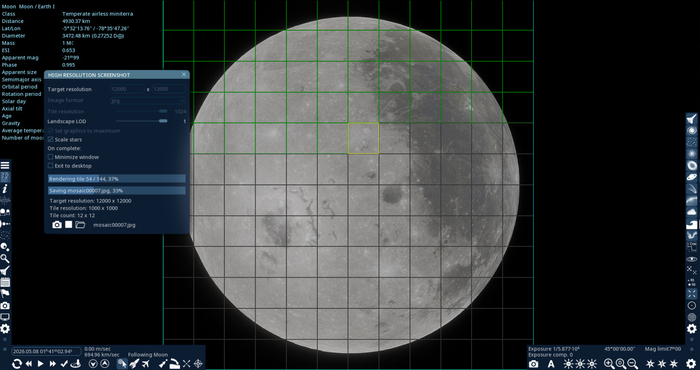
Task: Click the camera start-capture button in dialog
Action: click(x=57, y=224)
